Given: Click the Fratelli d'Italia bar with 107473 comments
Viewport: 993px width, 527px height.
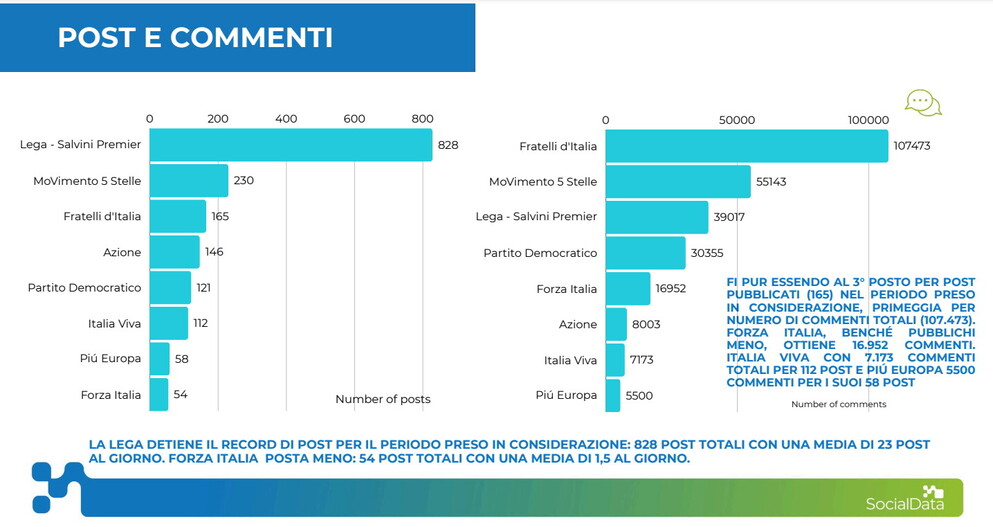Looking at the screenshot, I should pos(746,146).
